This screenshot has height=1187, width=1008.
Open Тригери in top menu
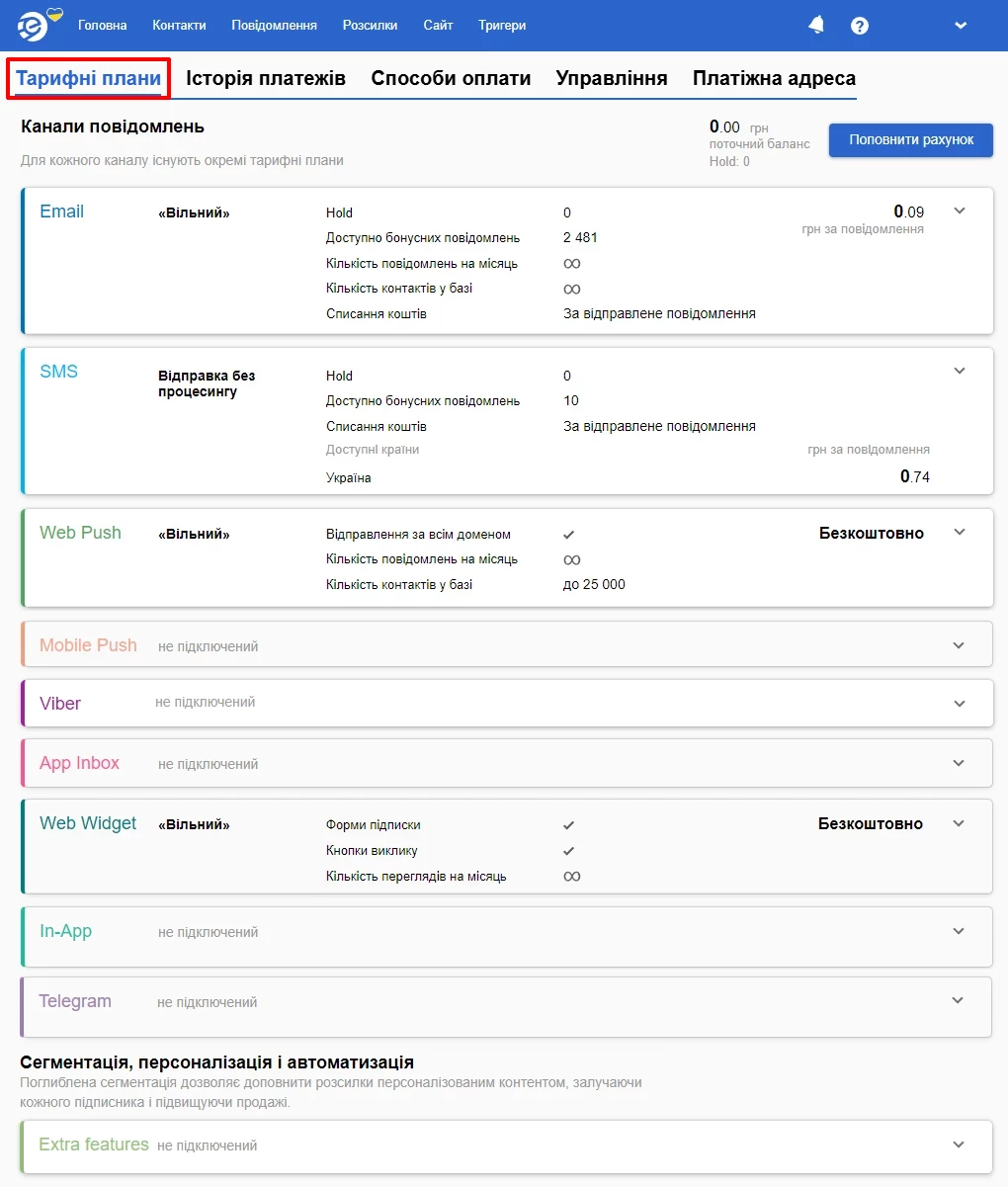(502, 26)
